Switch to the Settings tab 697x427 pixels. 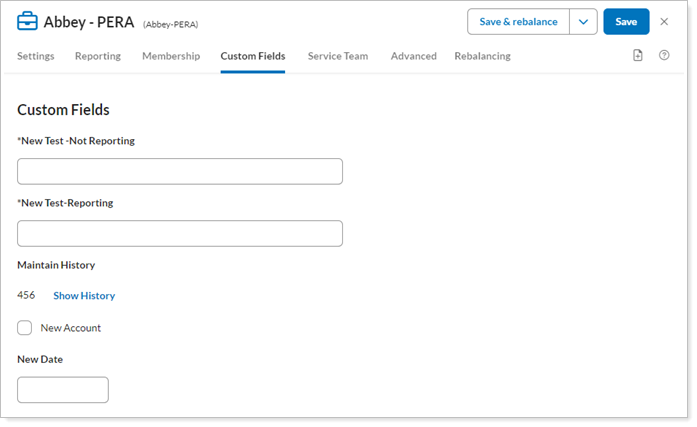click(x=36, y=56)
